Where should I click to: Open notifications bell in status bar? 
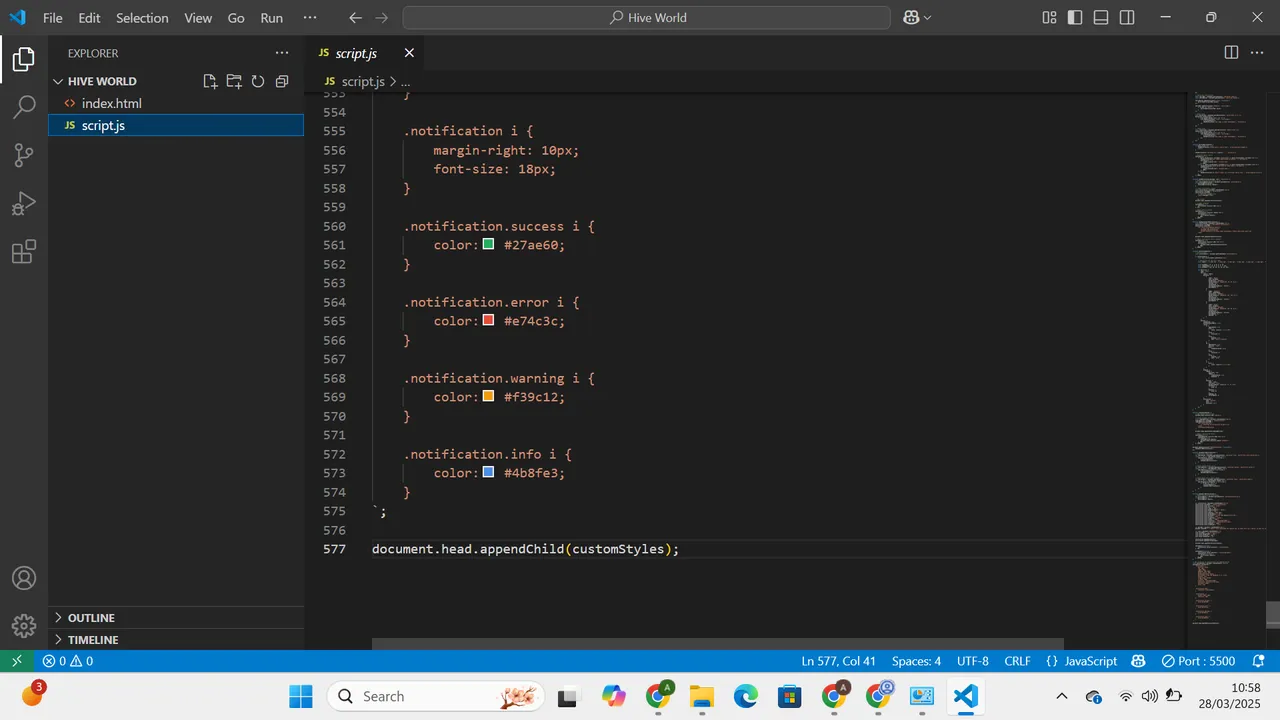pos(1259,661)
